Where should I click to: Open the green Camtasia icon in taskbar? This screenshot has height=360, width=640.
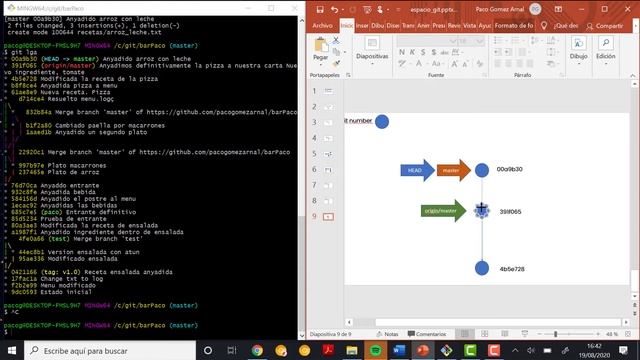(470, 350)
